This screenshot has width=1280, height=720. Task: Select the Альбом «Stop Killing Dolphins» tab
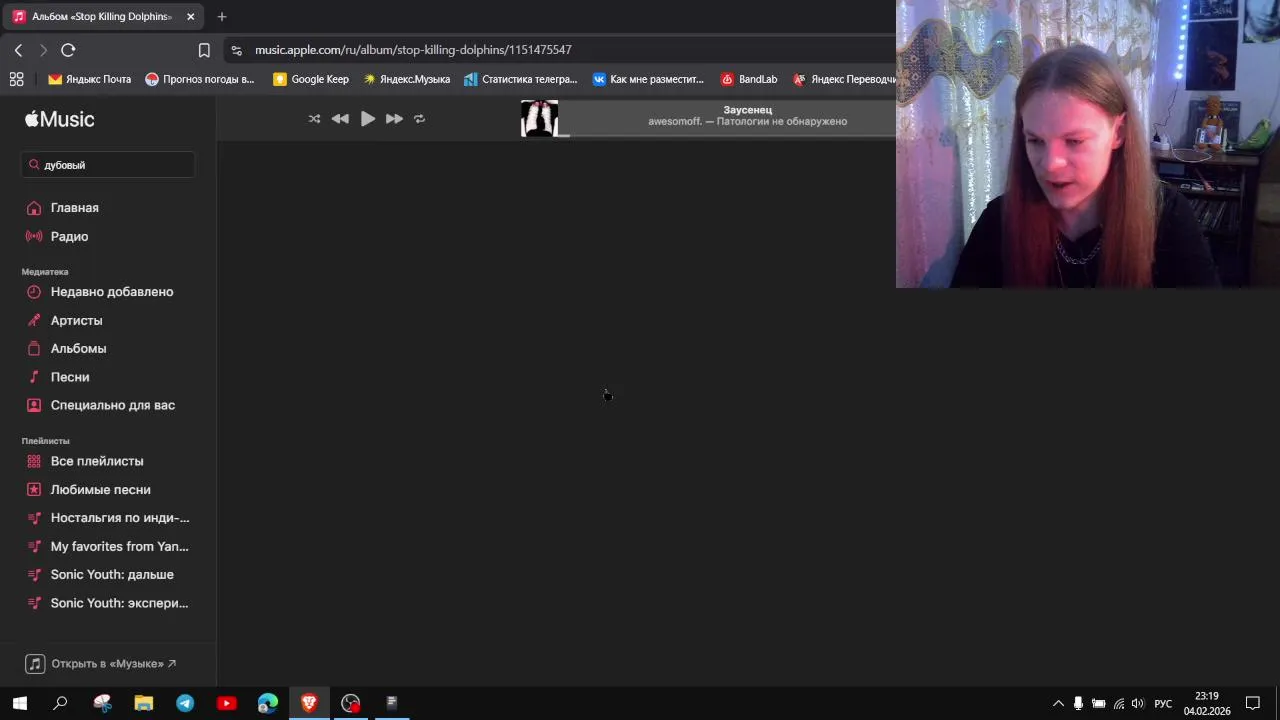pos(103,17)
